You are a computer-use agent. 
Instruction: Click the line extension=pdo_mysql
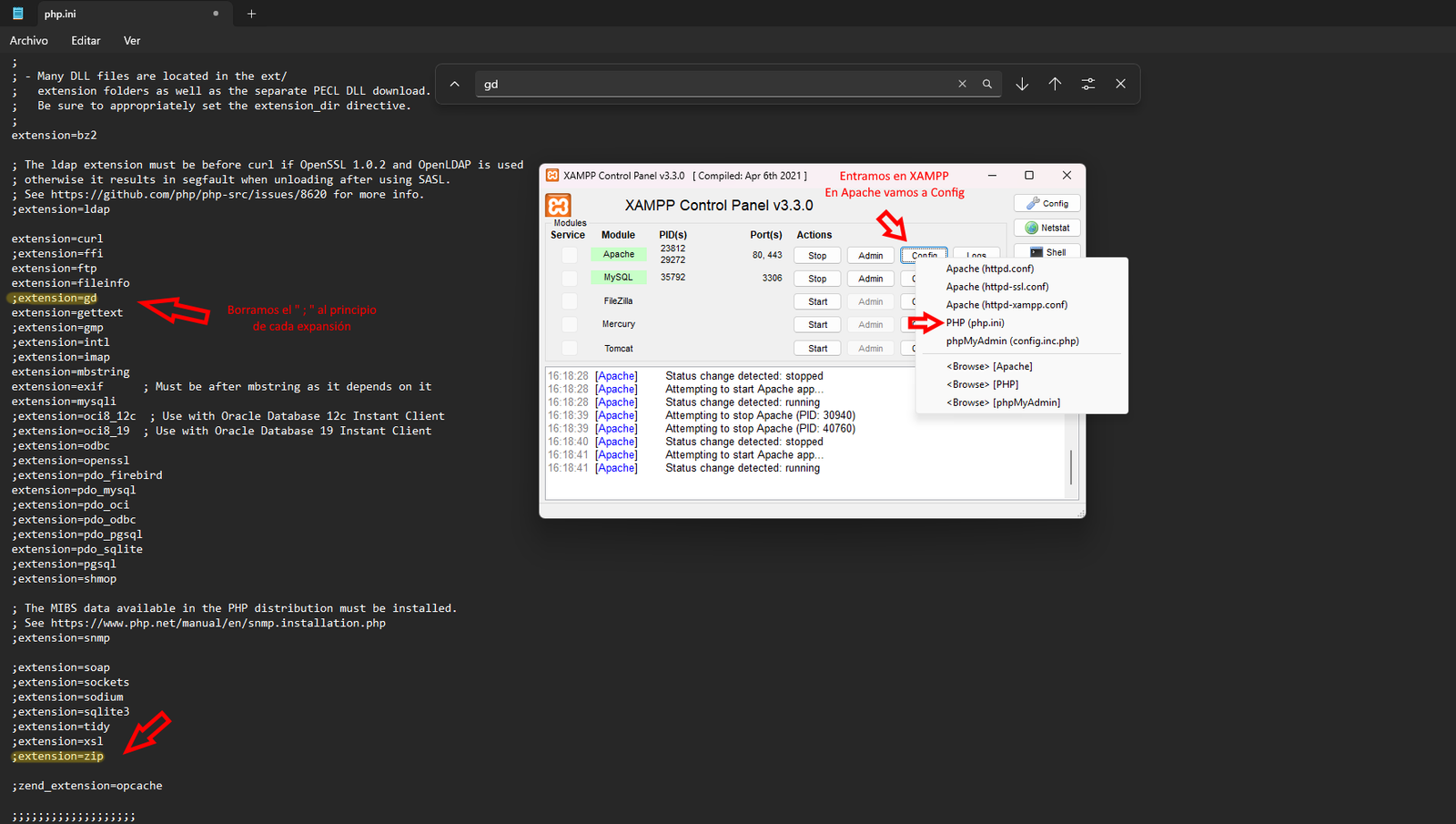click(74, 490)
